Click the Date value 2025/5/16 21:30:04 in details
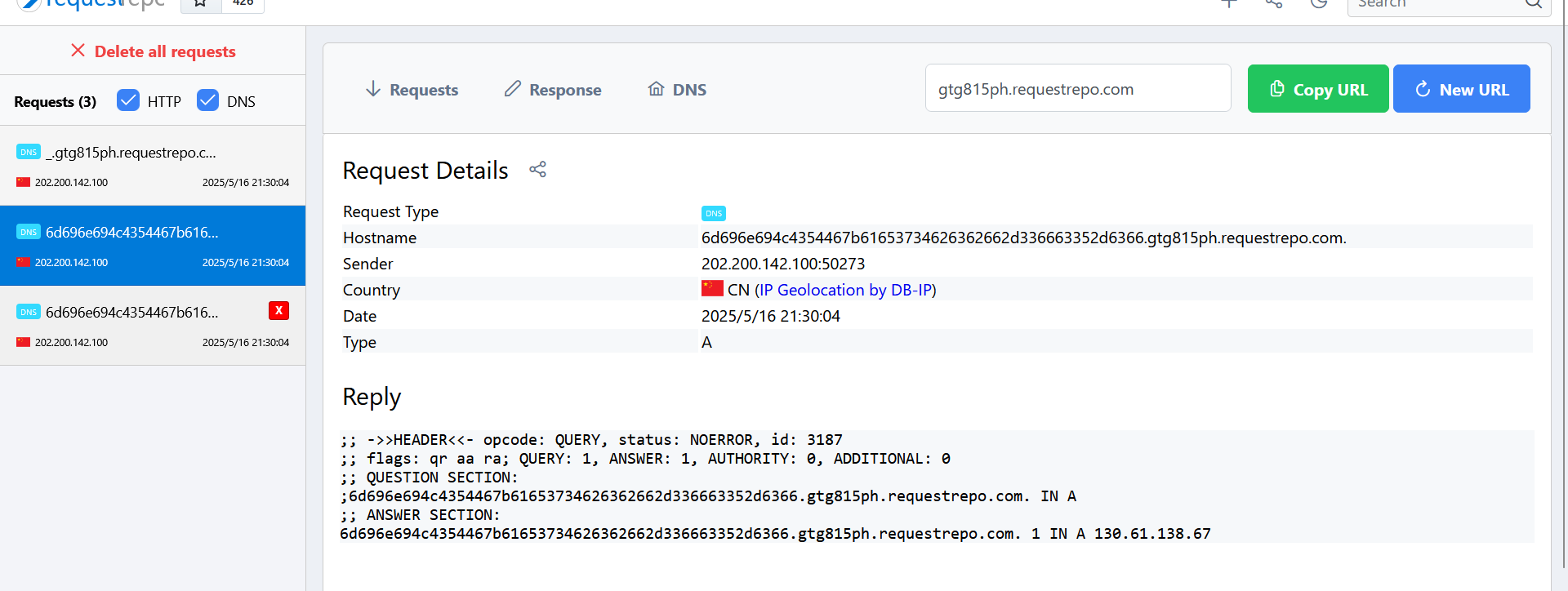Viewport: 1568px width, 591px height. pyautogui.click(x=770, y=316)
